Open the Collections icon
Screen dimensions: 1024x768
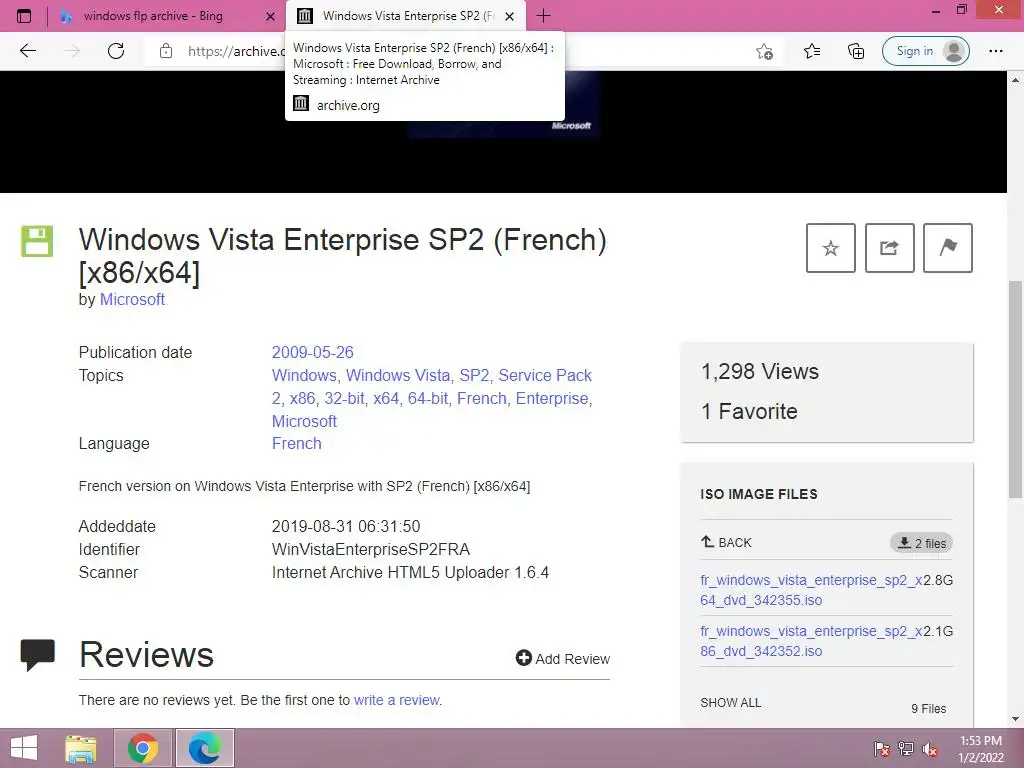(856, 51)
